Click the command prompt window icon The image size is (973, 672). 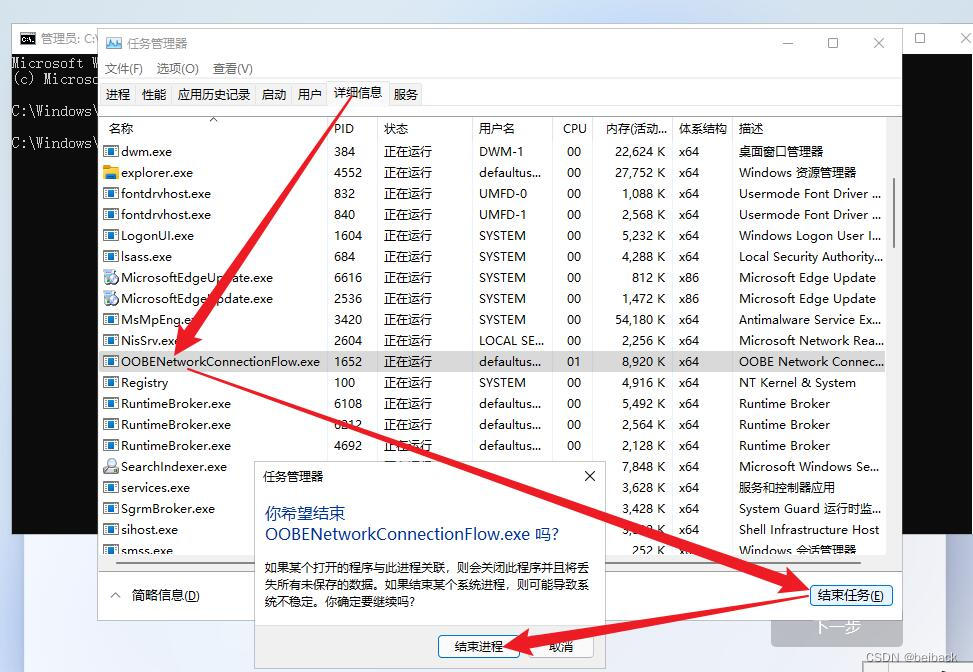point(27,39)
